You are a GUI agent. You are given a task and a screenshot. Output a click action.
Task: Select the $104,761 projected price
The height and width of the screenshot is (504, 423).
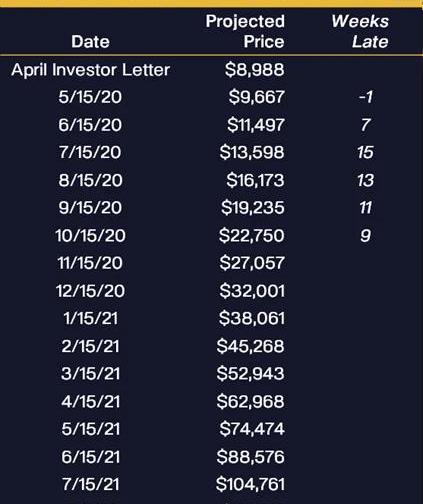click(250, 484)
